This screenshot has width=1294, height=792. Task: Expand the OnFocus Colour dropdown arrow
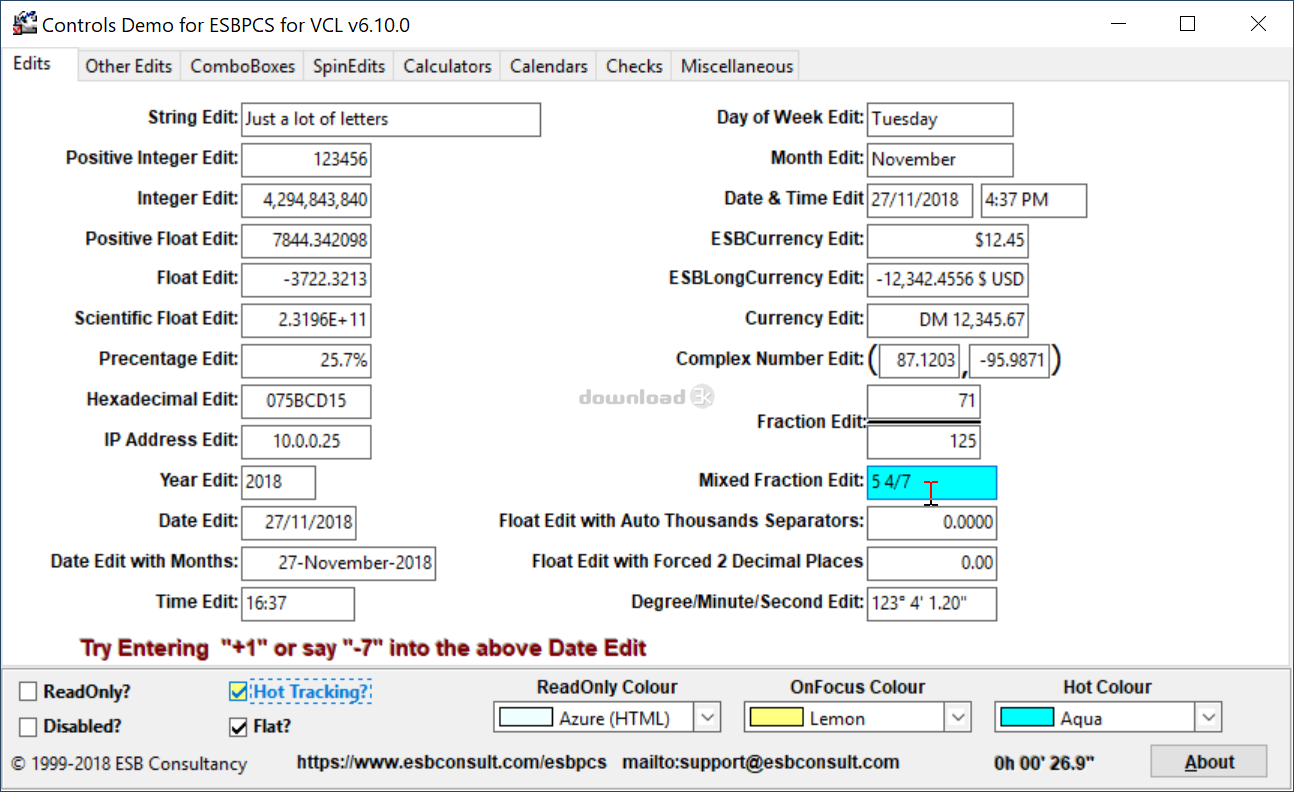click(958, 718)
